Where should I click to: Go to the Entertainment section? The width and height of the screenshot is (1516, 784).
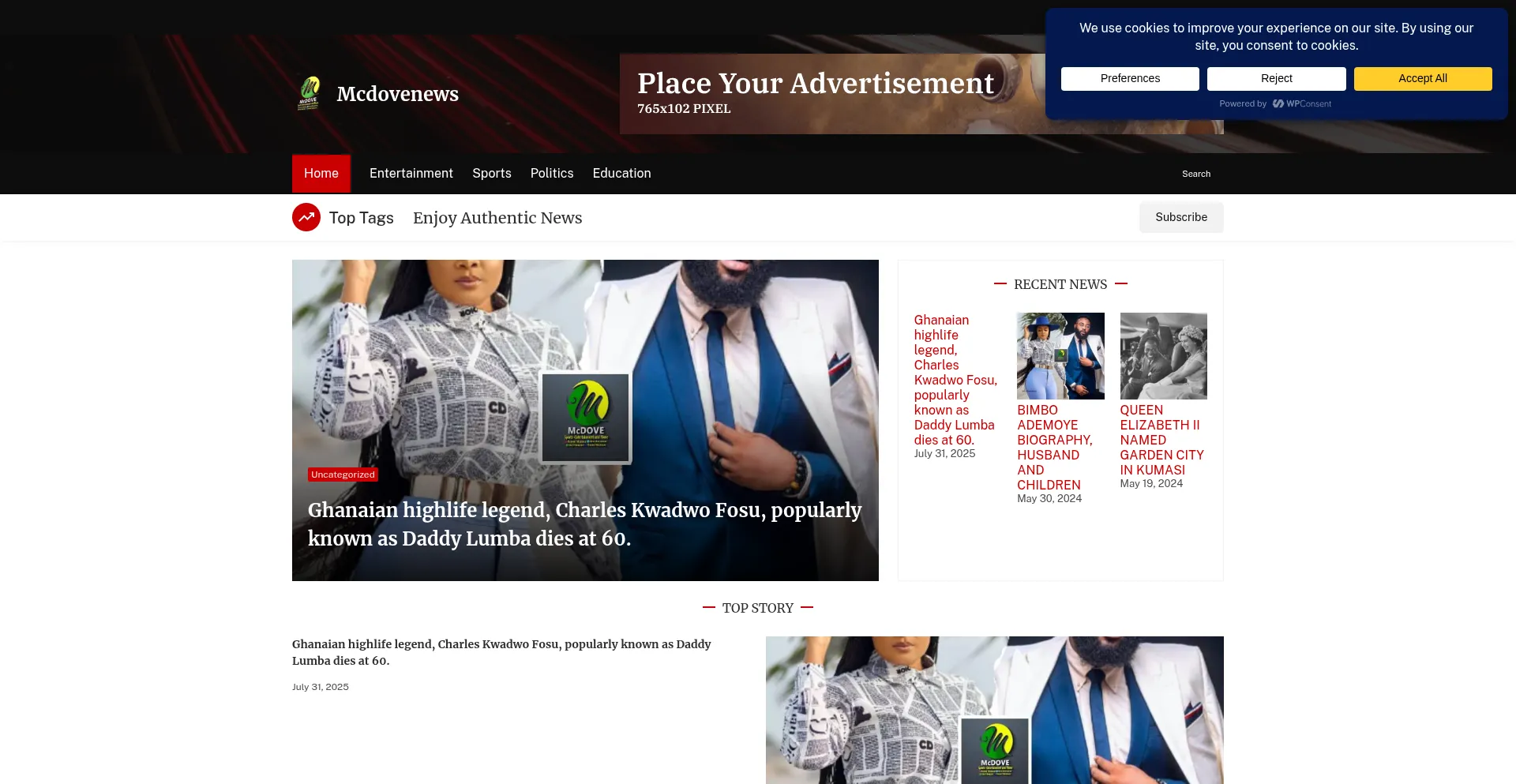pyautogui.click(x=411, y=173)
